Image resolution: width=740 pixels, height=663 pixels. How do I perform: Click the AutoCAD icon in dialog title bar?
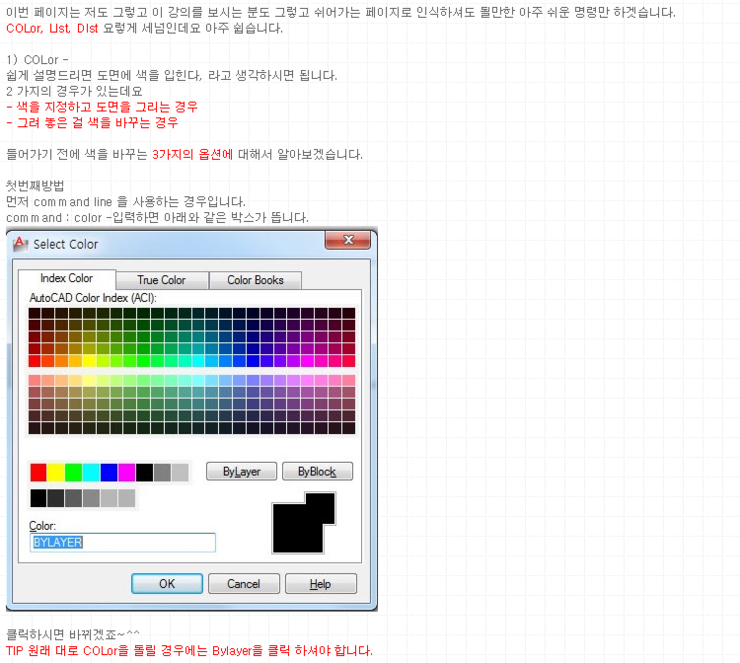[20, 244]
